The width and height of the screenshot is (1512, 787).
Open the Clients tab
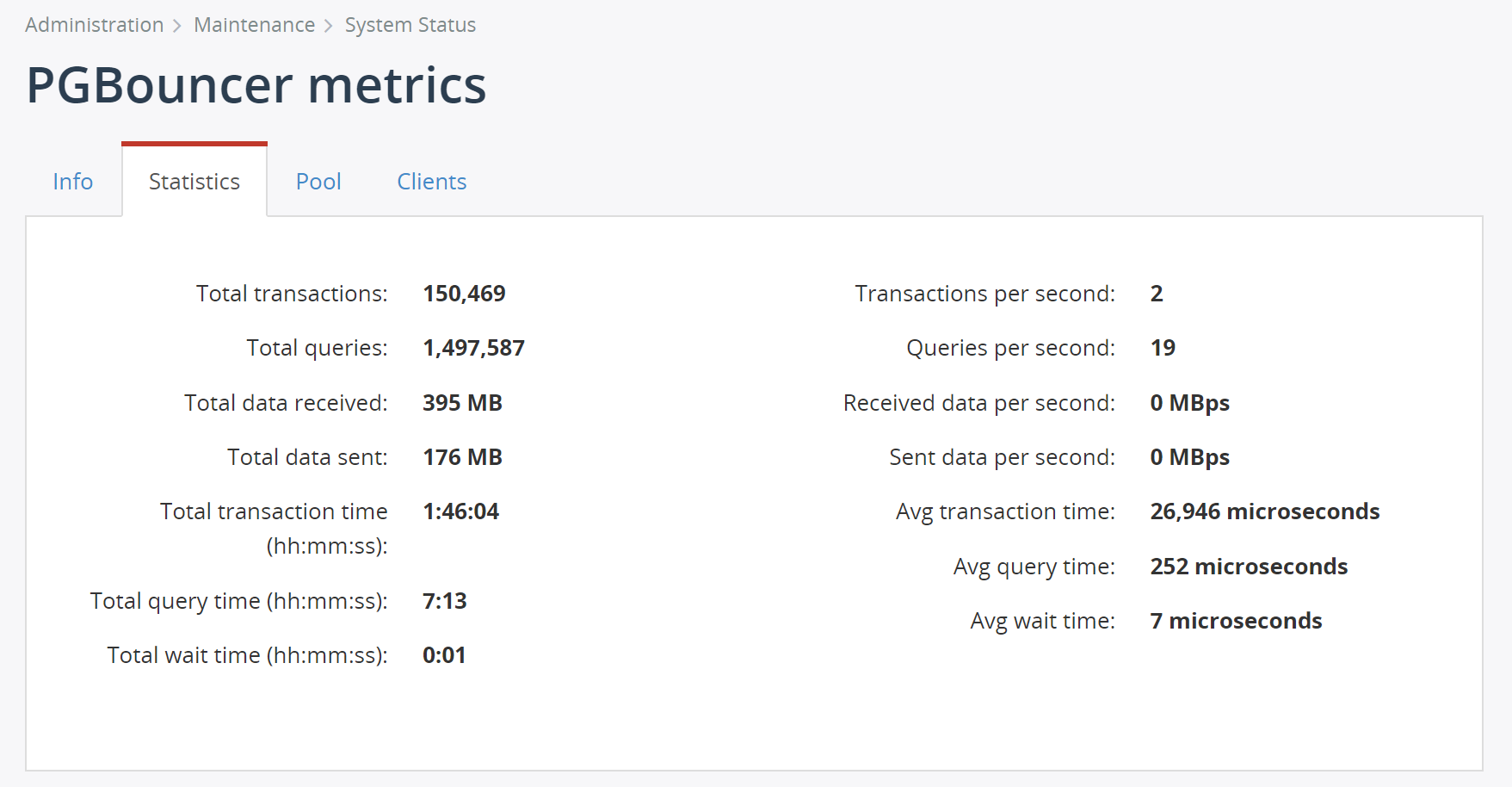pos(432,182)
